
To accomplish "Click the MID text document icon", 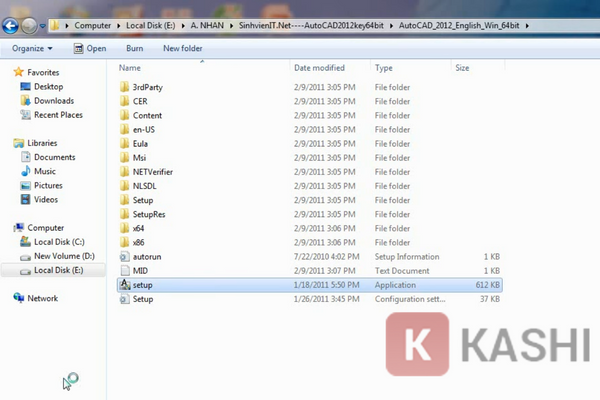I will coord(125,271).
